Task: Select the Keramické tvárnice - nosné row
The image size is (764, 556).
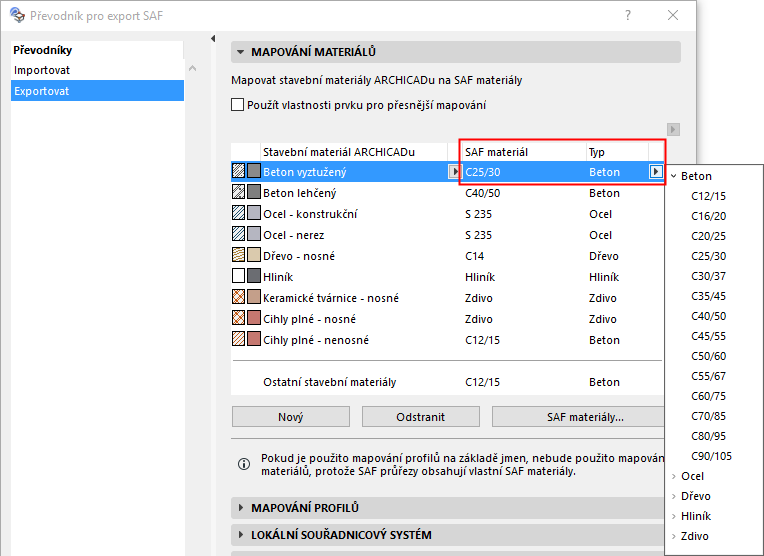Action: pyautogui.click(x=447, y=298)
